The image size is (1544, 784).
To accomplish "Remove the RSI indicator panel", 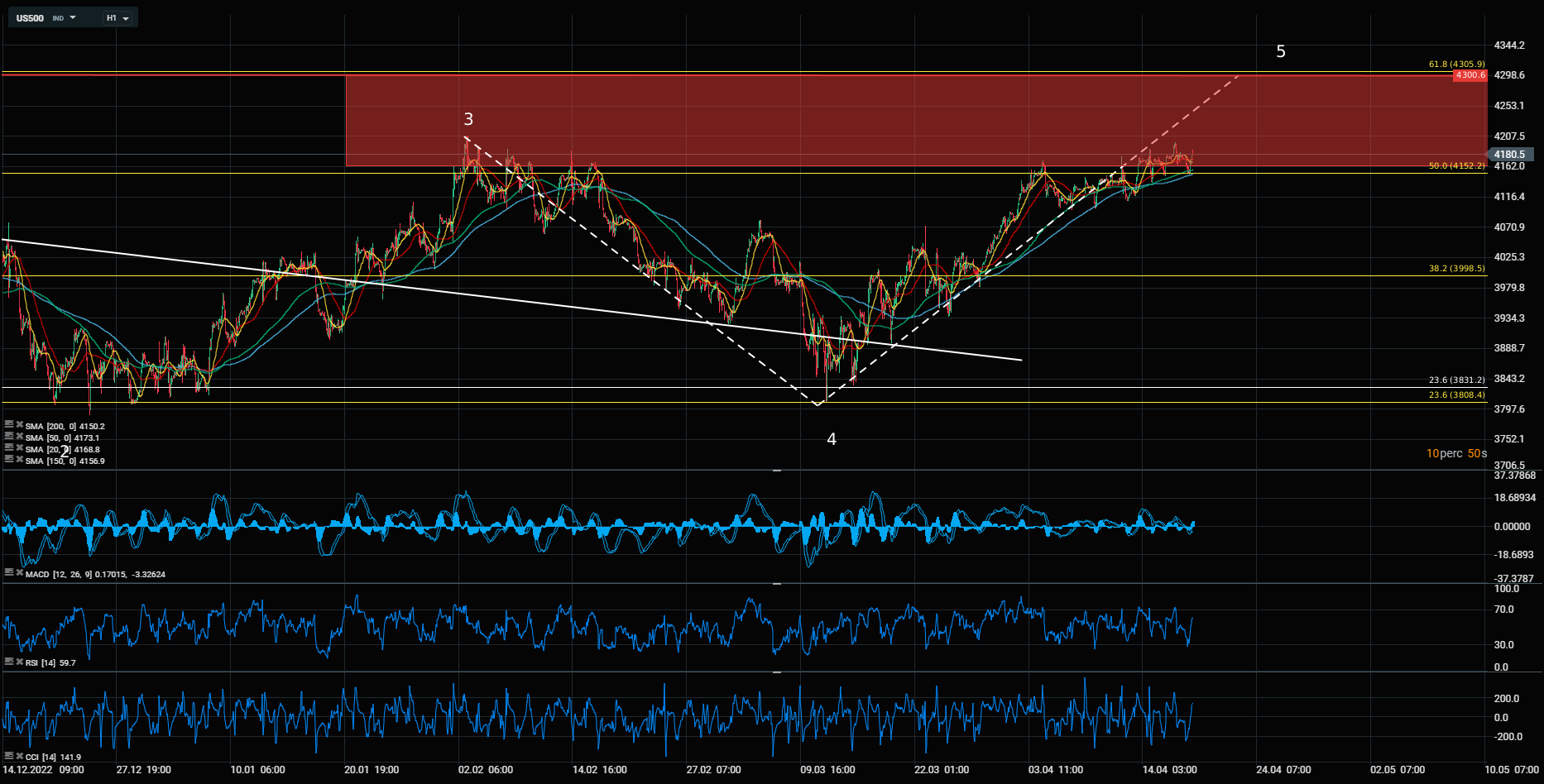I will (19, 662).
